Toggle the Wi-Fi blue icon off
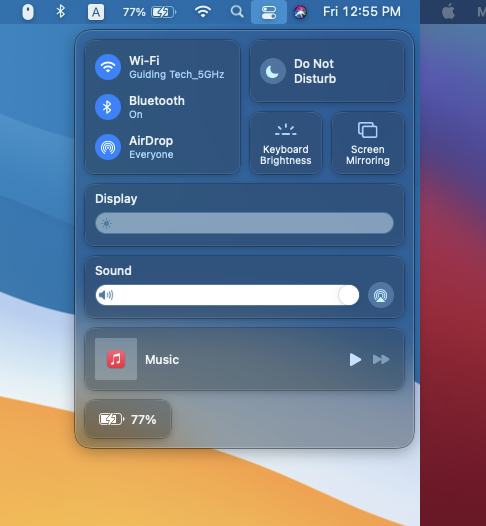 [x=108, y=67]
